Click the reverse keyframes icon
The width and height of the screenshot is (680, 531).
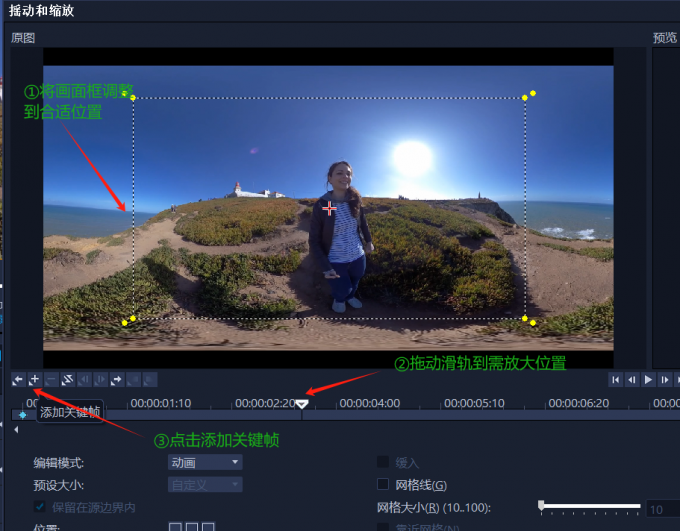click(68, 380)
